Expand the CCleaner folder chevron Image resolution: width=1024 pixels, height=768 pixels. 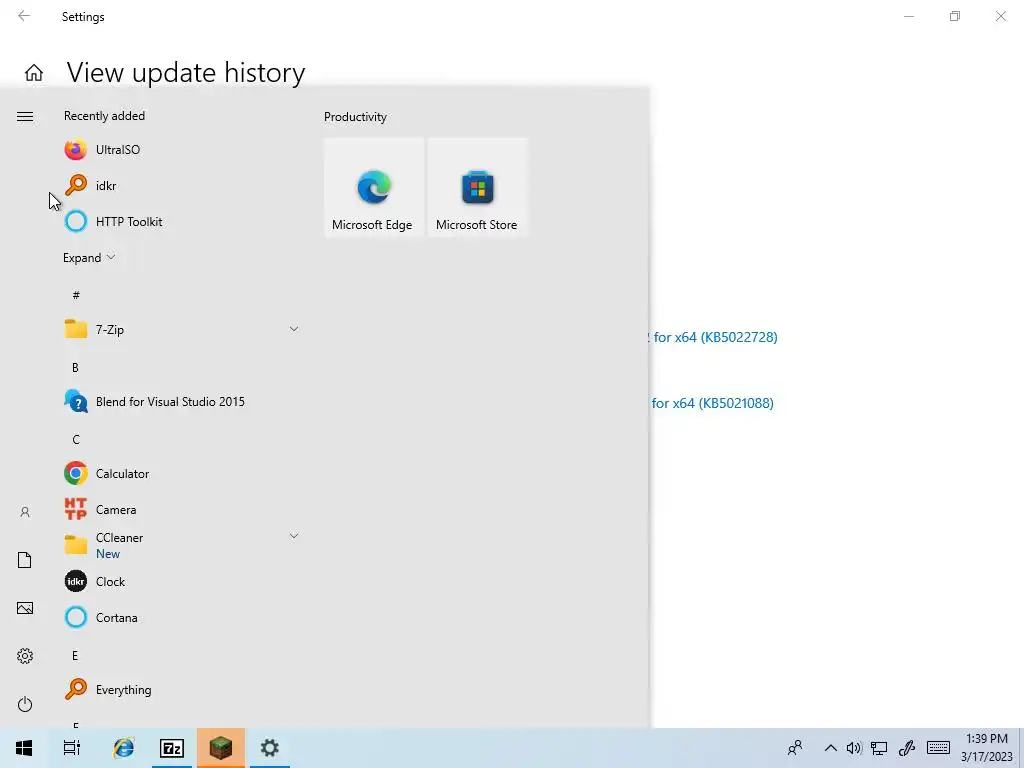tap(294, 536)
